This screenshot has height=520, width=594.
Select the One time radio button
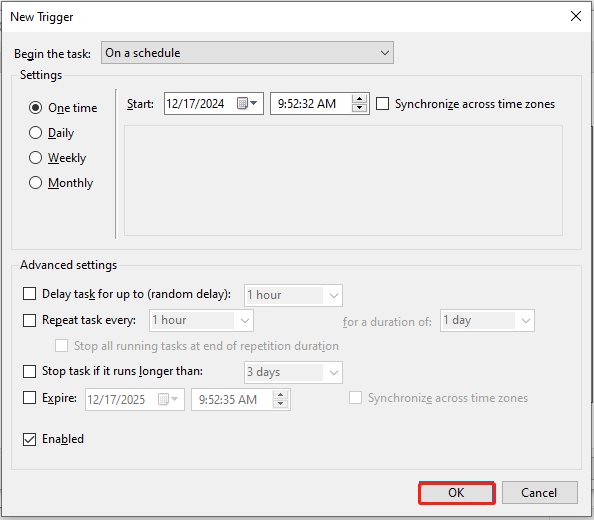coord(36,108)
